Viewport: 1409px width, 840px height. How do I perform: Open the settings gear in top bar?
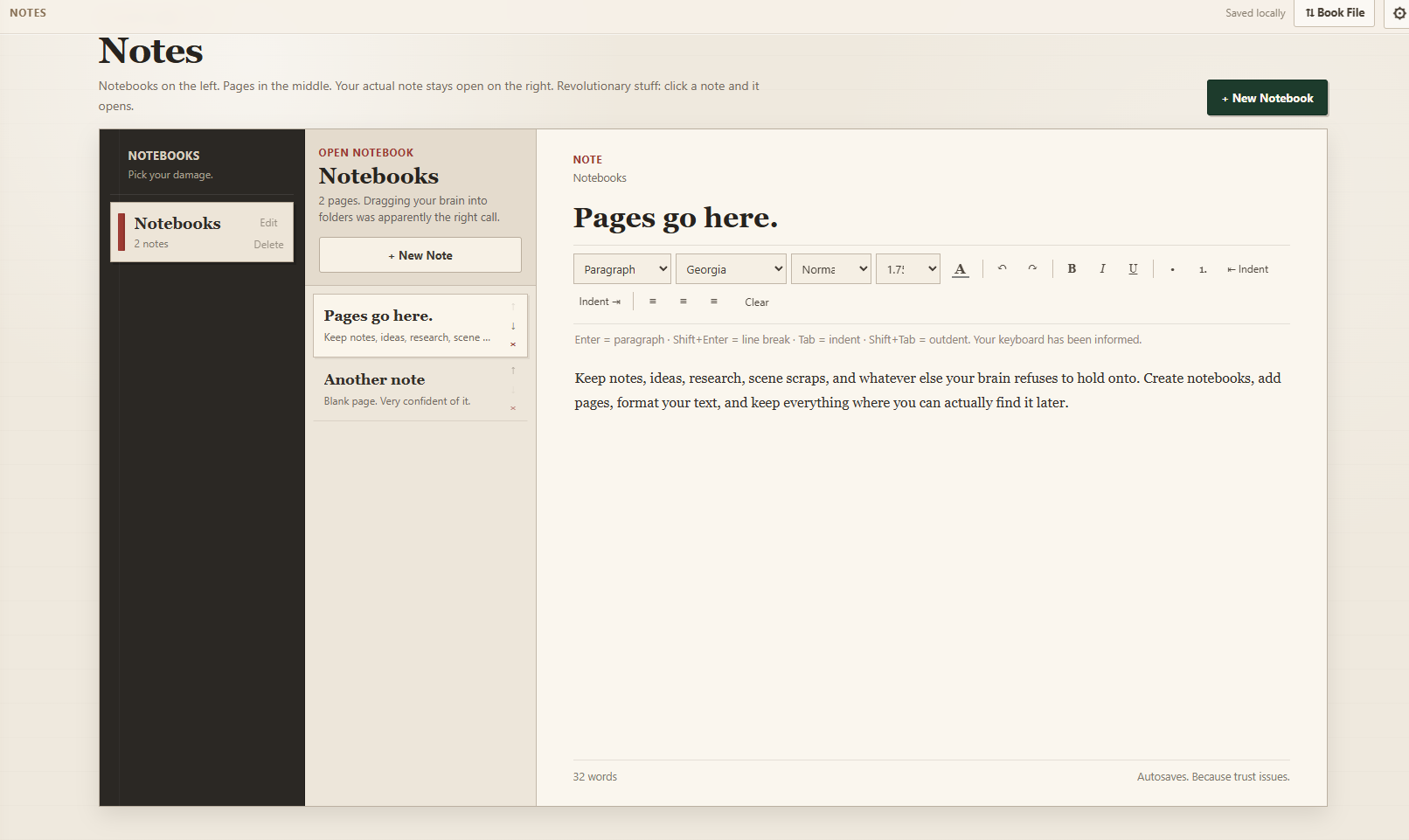[1399, 13]
